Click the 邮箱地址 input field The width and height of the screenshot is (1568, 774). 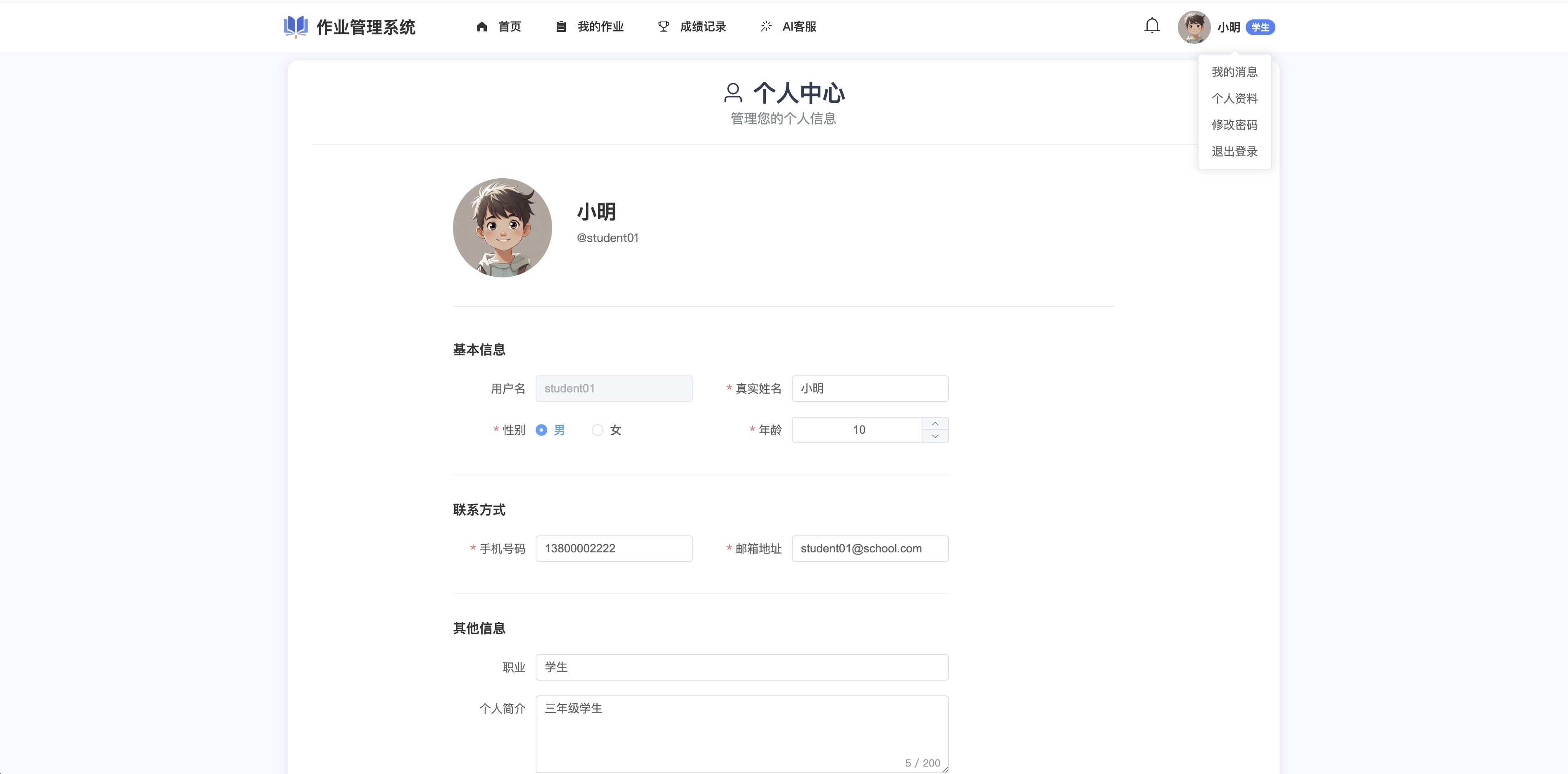click(870, 549)
